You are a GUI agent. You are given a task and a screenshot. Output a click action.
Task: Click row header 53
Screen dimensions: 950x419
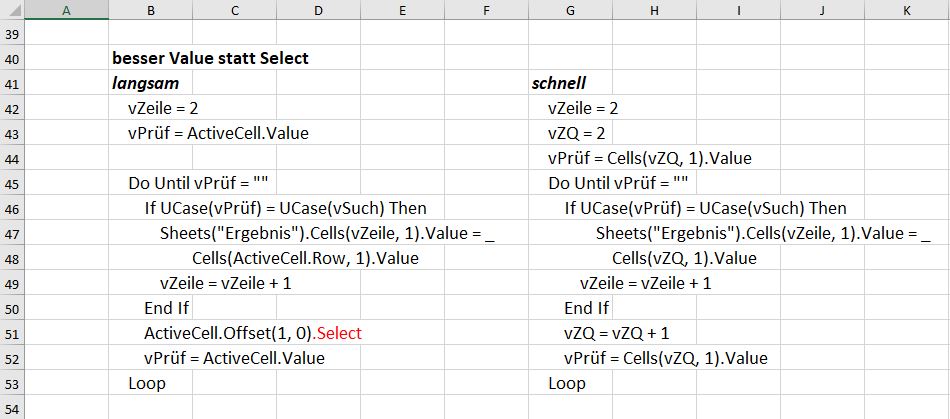pyautogui.click(x=12, y=384)
